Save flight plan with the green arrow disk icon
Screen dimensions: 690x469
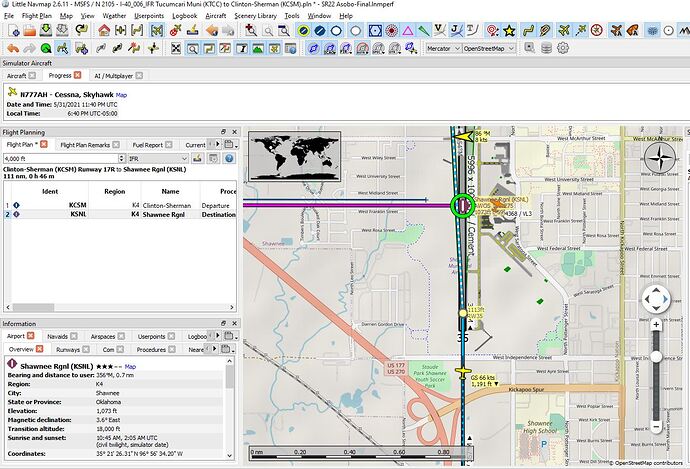(x=46, y=30)
